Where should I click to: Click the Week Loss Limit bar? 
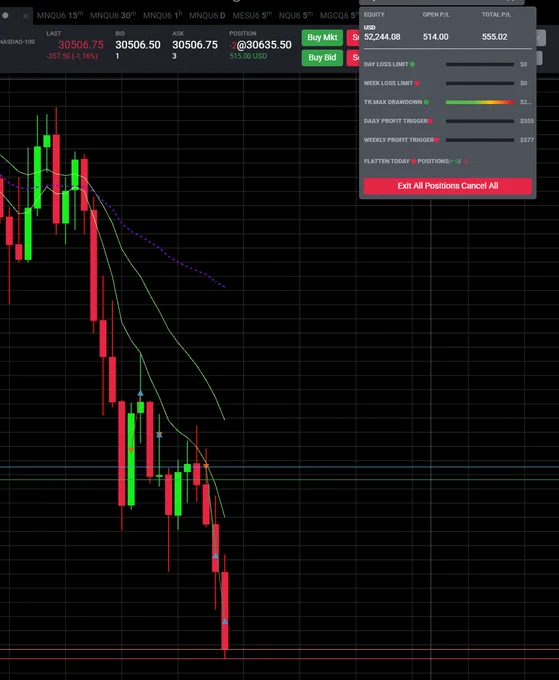[x=480, y=83]
